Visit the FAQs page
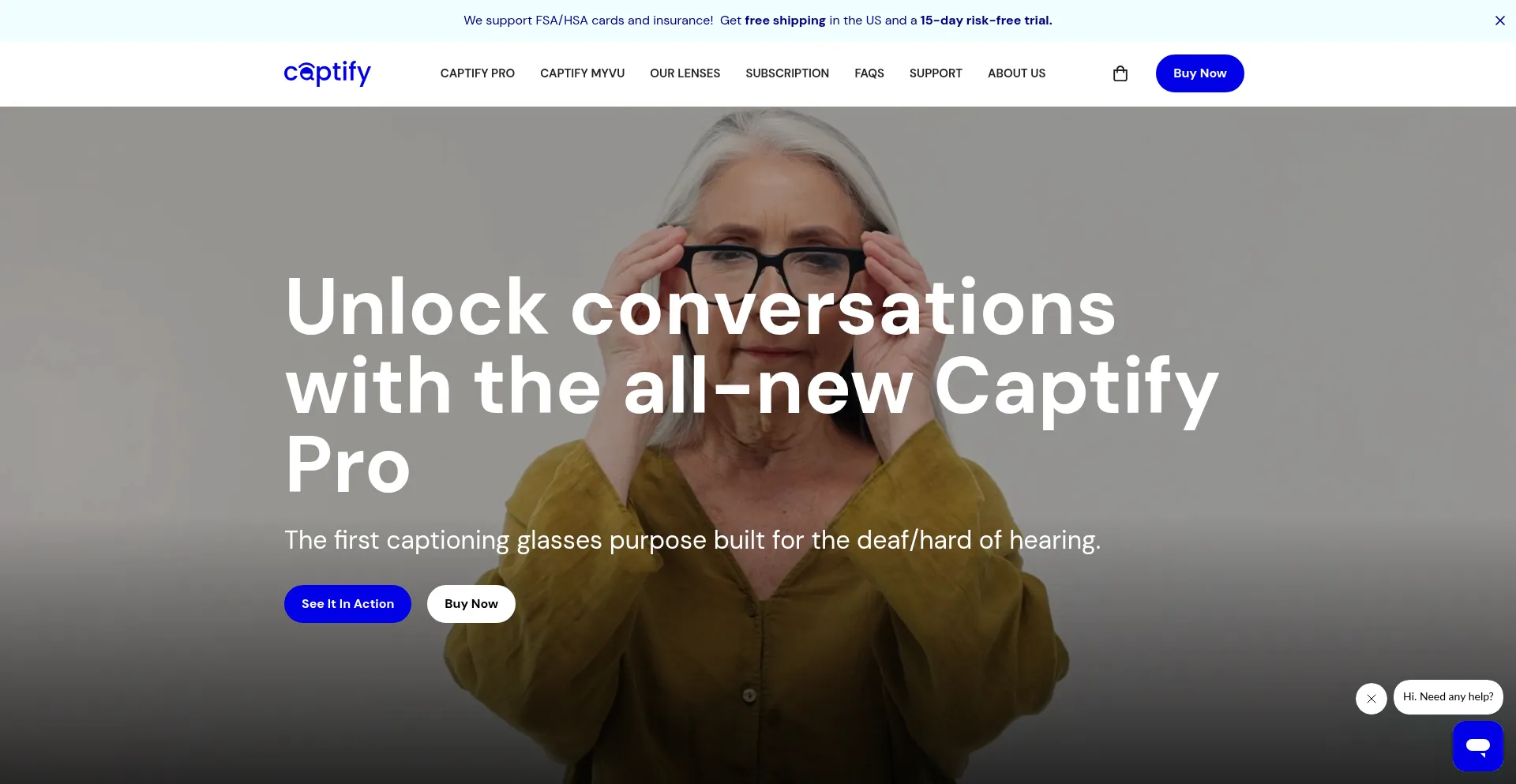Viewport: 1516px width, 784px height. click(x=869, y=73)
